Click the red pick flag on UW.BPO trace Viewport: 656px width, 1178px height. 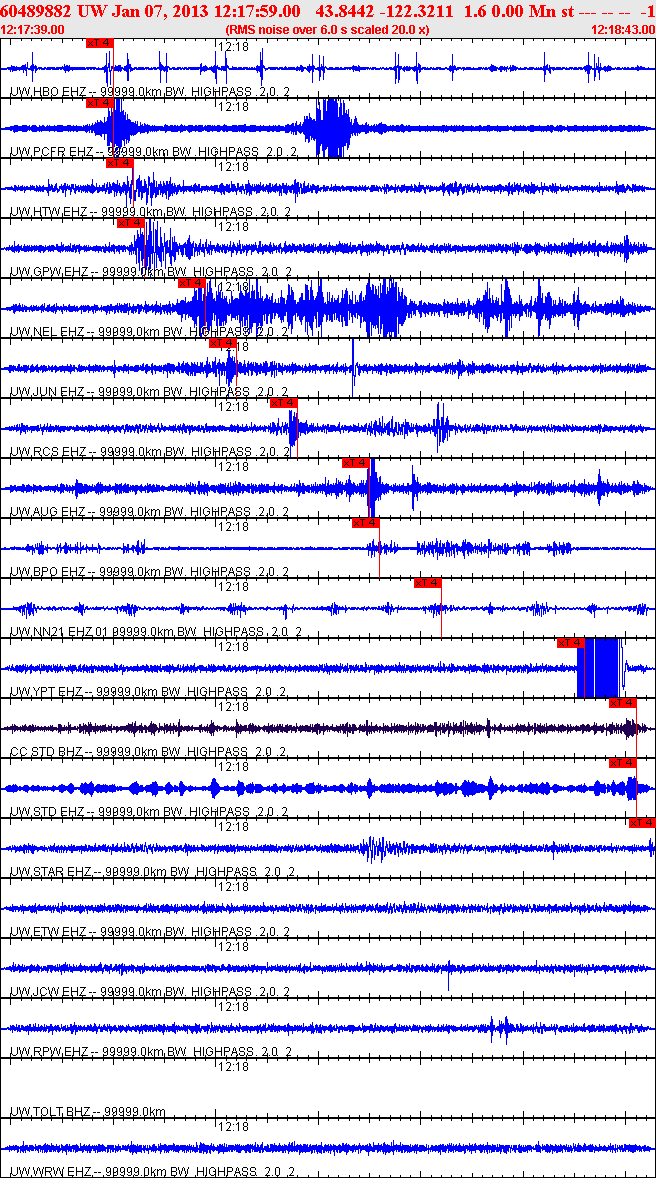click(x=365, y=523)
